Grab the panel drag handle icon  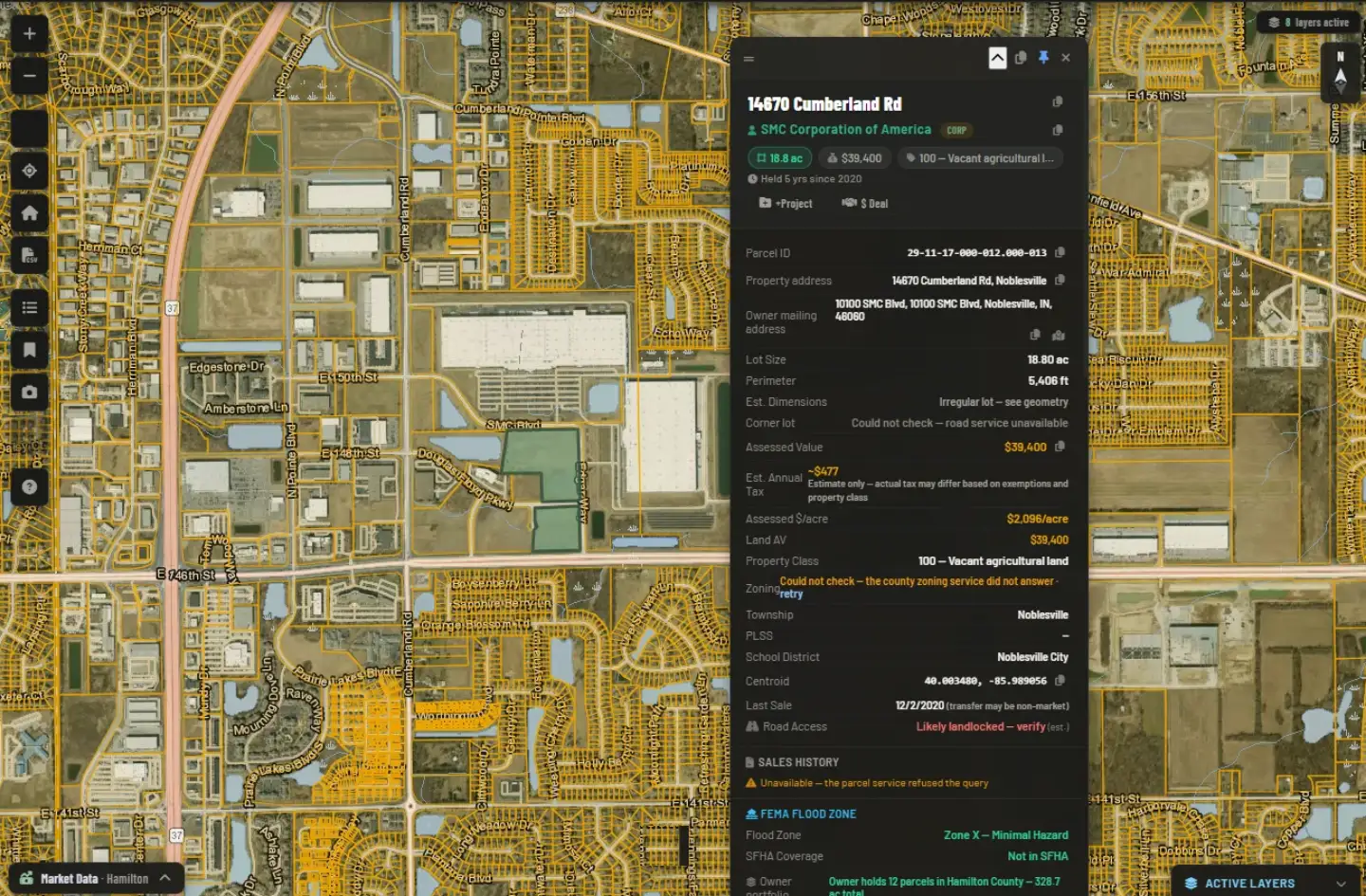point(748,59)
